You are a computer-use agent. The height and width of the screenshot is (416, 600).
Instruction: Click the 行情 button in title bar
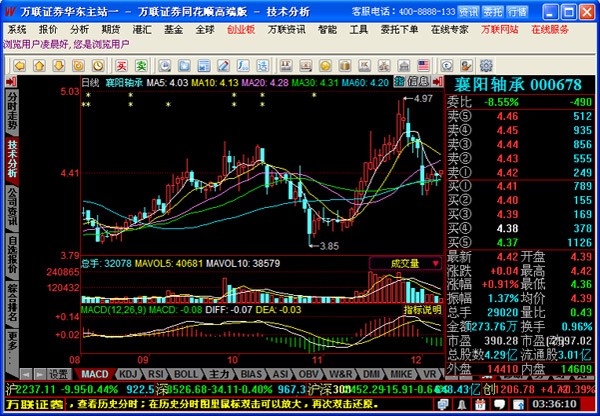click(x=517, y=12)
